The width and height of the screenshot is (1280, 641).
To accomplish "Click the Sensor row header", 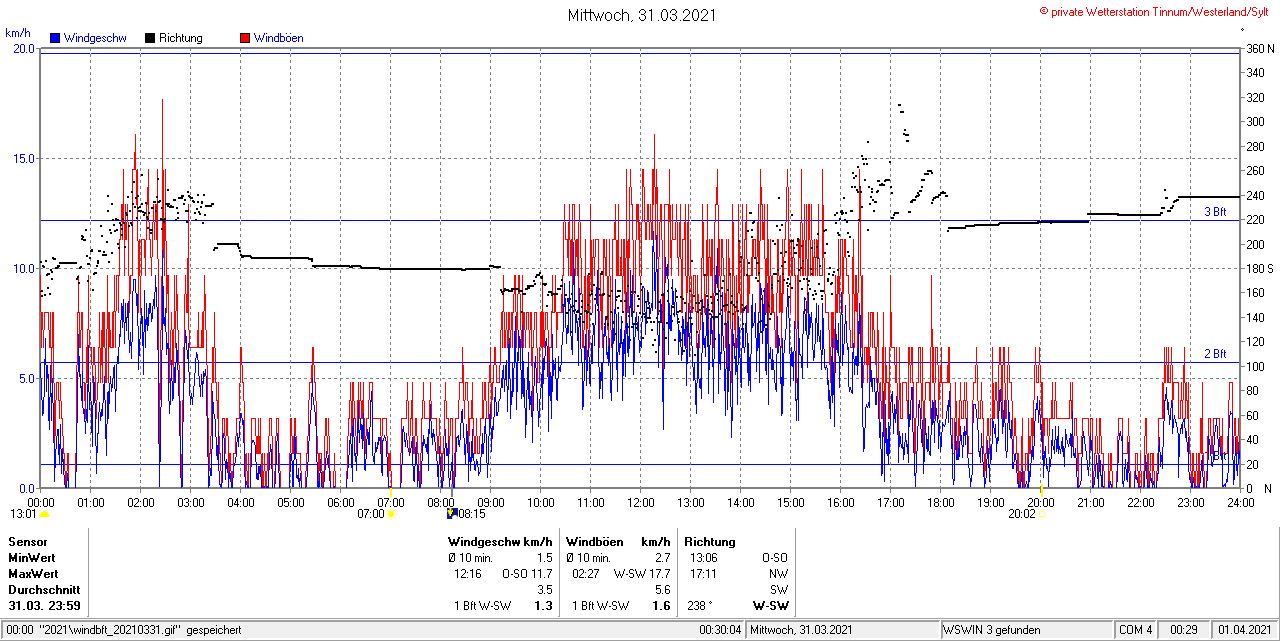I will [x=28, y=541].
